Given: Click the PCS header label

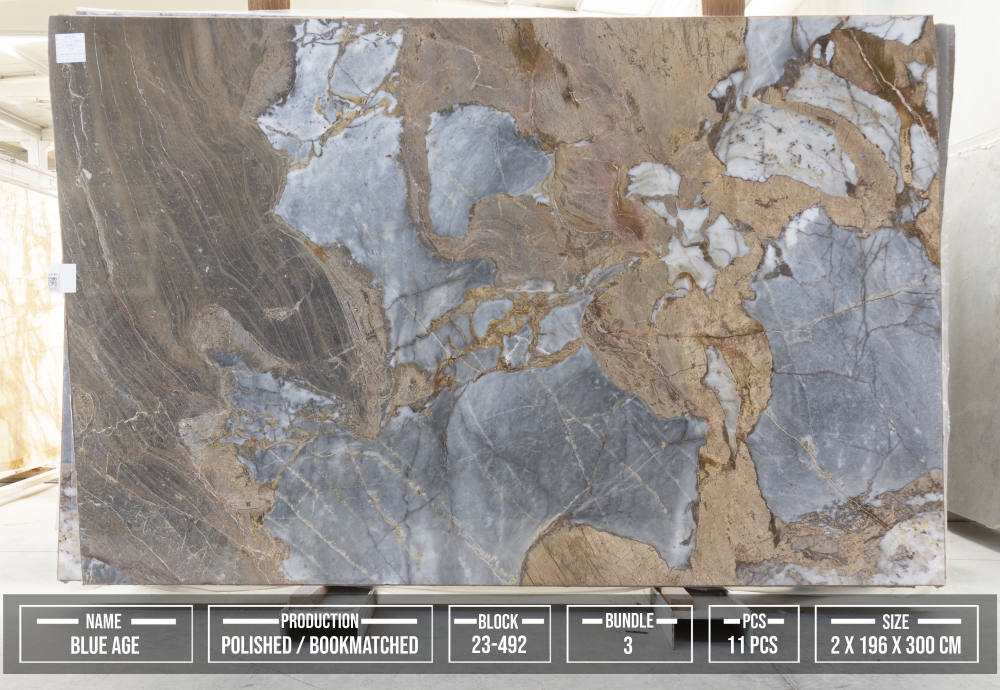Looking at the screenshot, I should [x=753, y=621].
